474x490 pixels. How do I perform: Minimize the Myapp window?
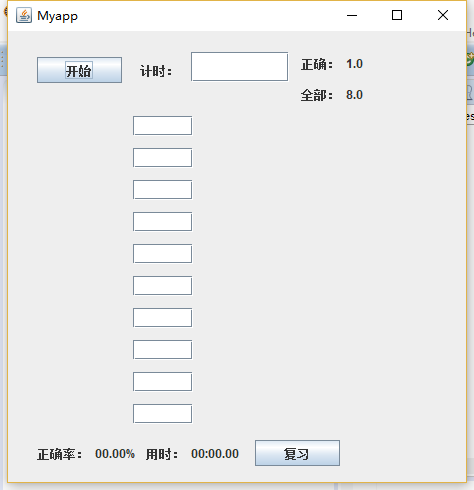[x=352, y=15]
